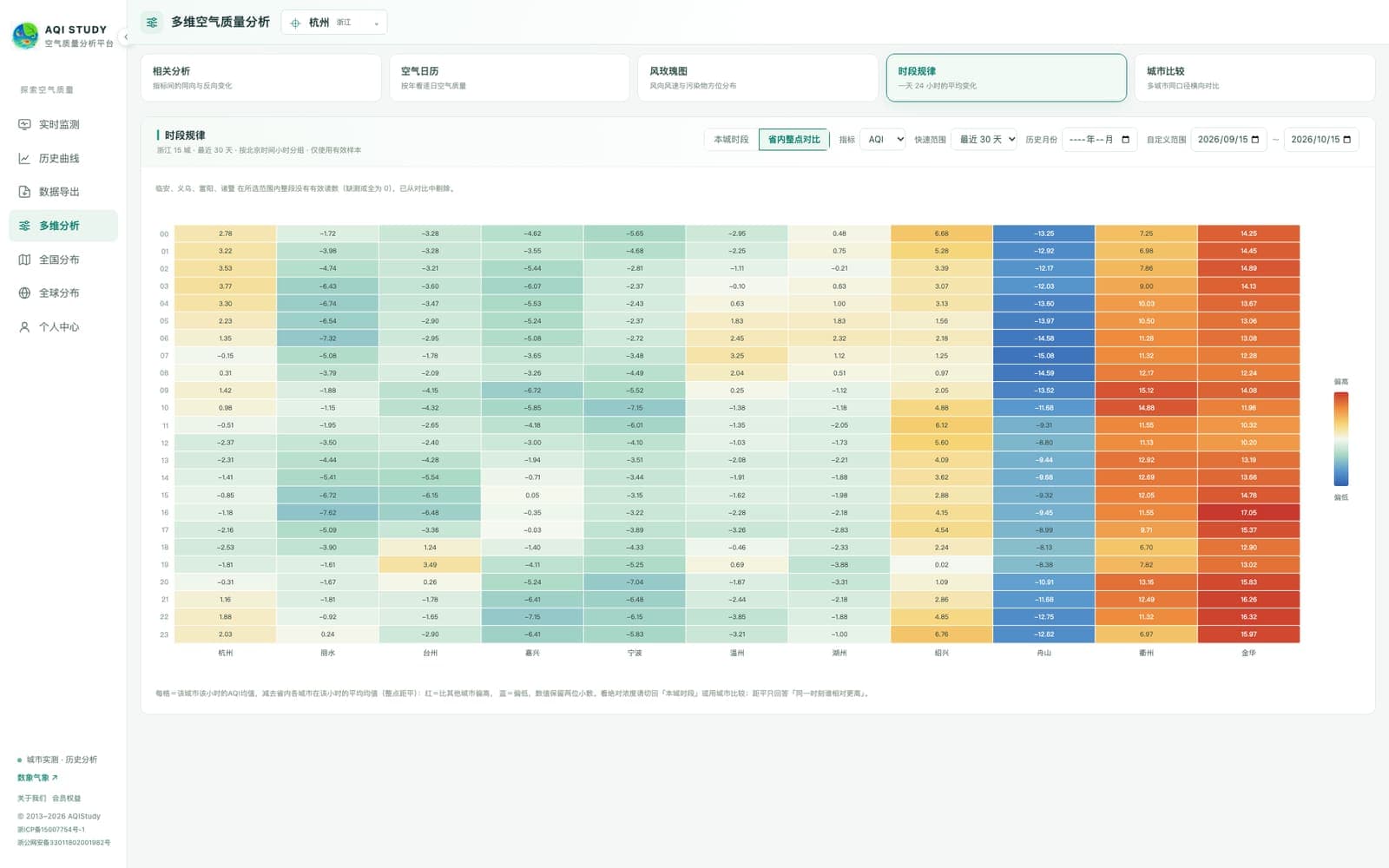
Task: Switch to the 城市比较 tab card
Action: point(1254,78)
